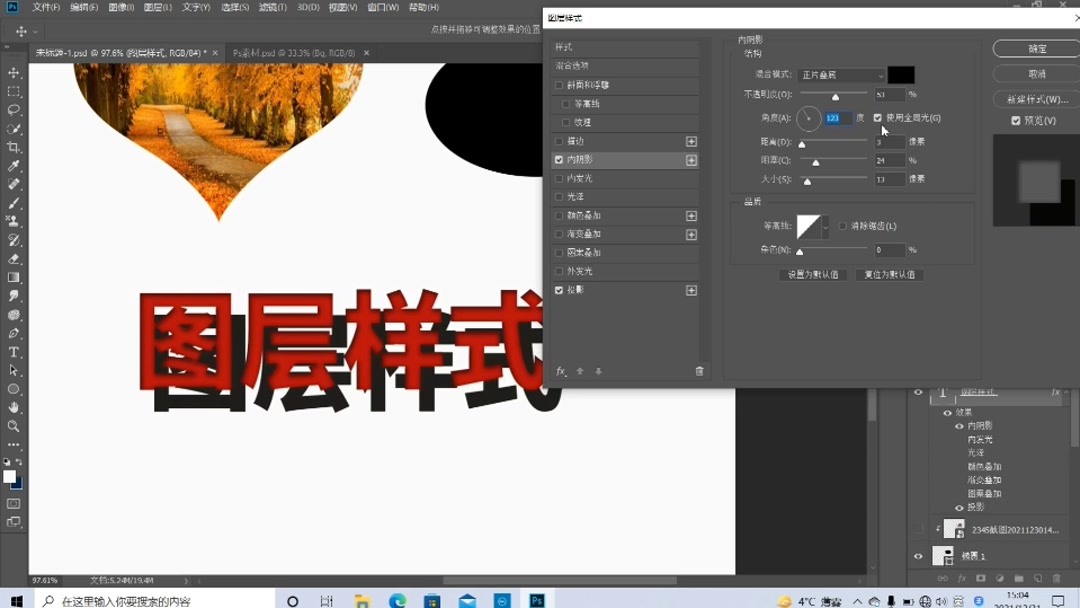This screenshot has width=1080, height=608.
Task: Click the angle value field showing 123
Action: tap(836, 118)
